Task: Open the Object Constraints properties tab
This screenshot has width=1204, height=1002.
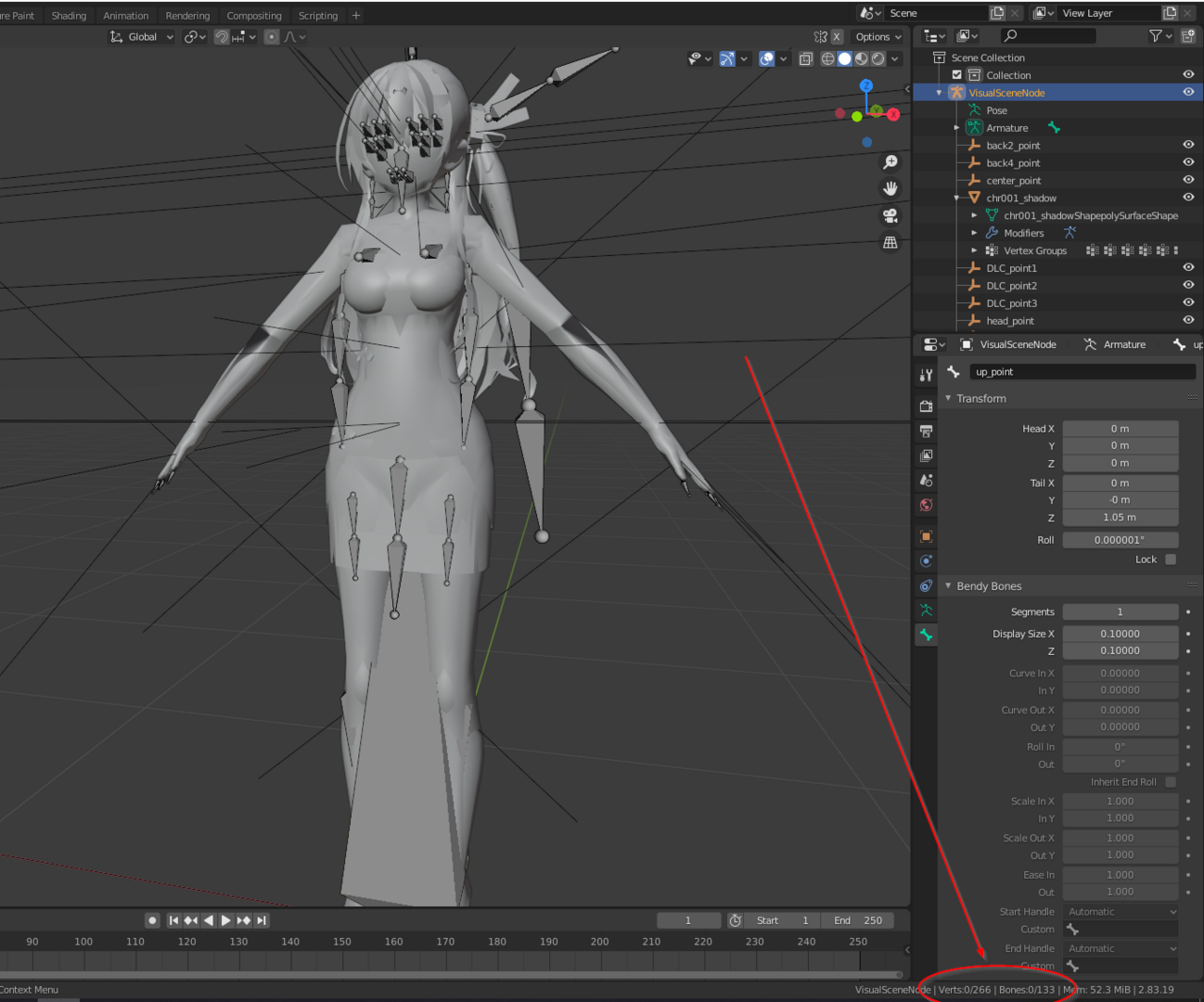Action: pos(926,585)
